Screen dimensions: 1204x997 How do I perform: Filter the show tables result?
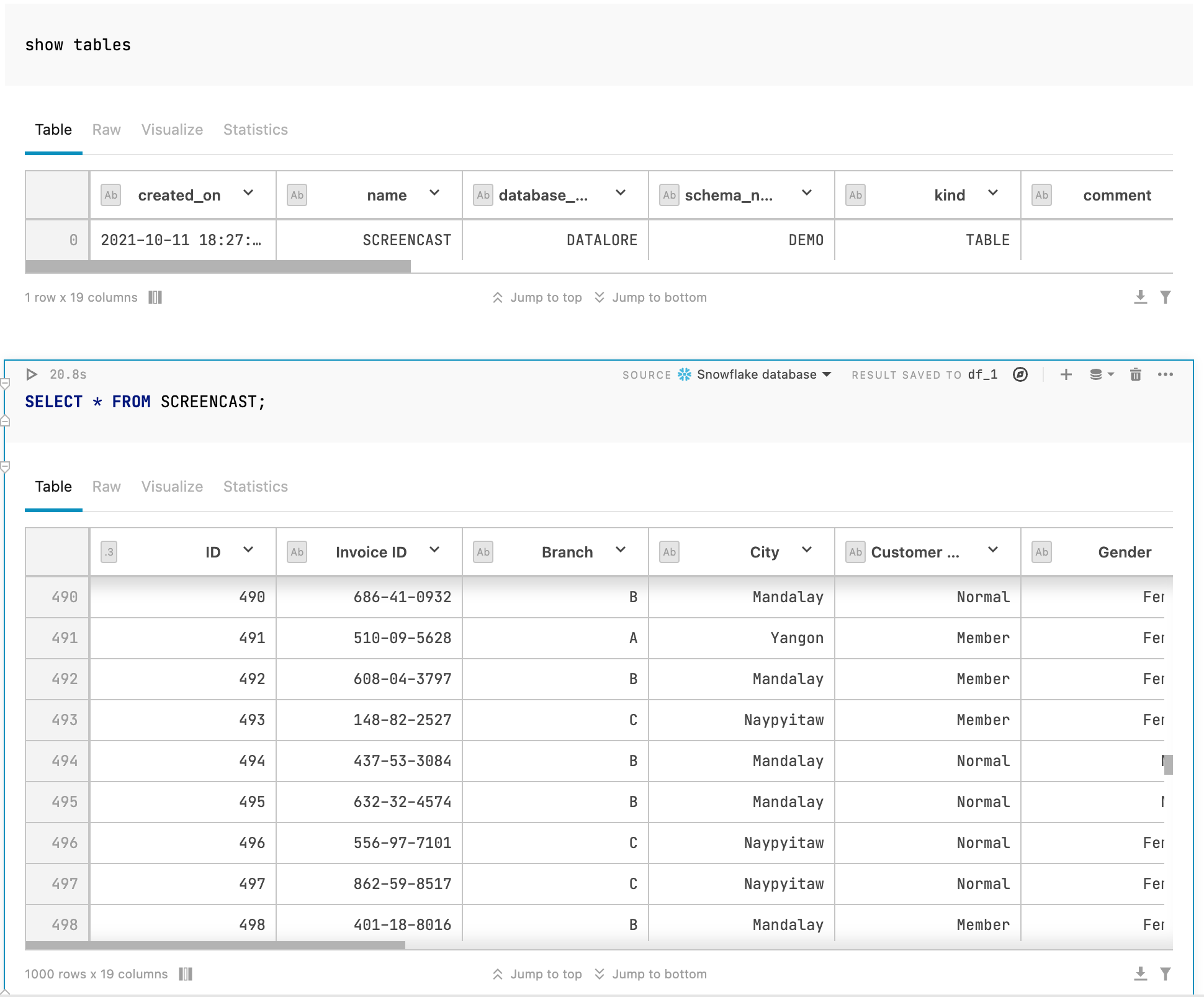1165,297
